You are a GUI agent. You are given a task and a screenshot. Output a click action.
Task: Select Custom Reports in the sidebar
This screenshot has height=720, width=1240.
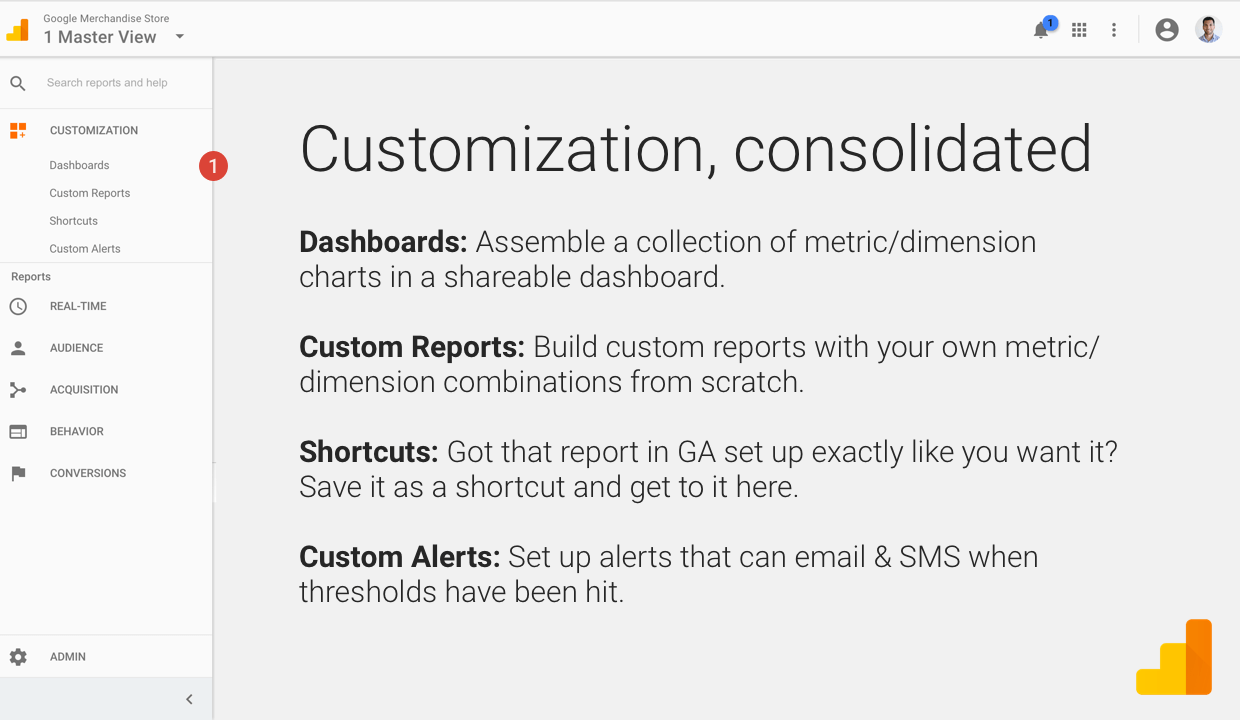[90, 192]
